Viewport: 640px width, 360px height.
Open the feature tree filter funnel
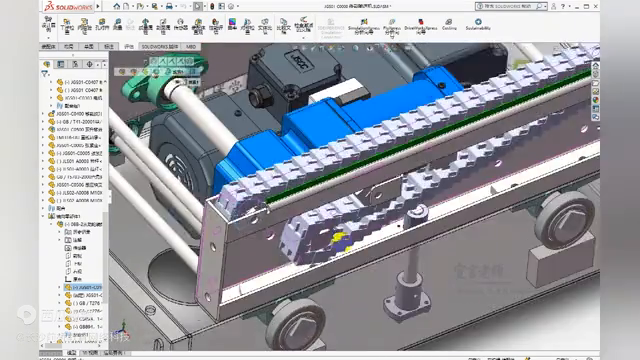[44, 74]
